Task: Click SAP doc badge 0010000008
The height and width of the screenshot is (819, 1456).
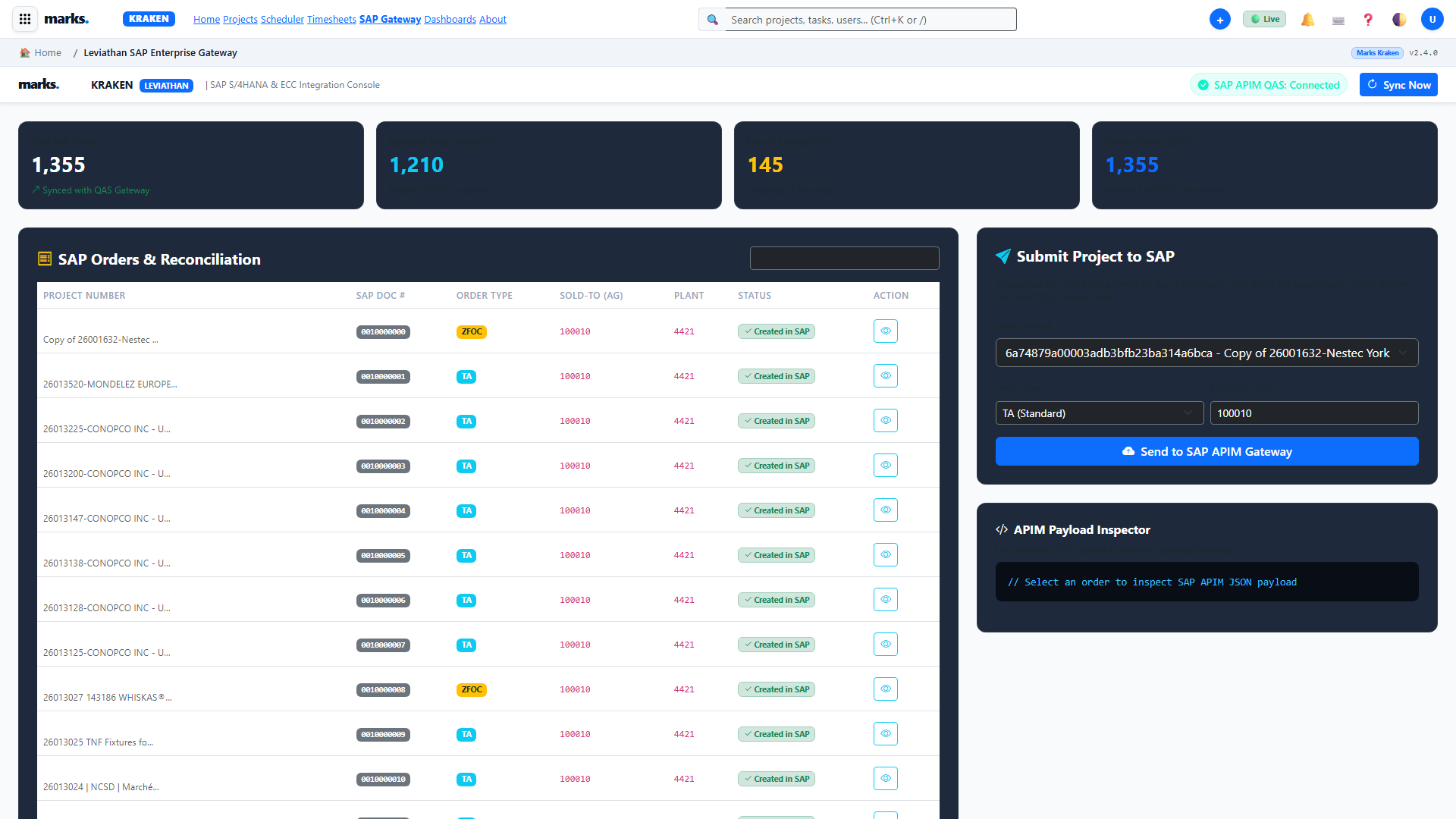Action: point(383,689)
